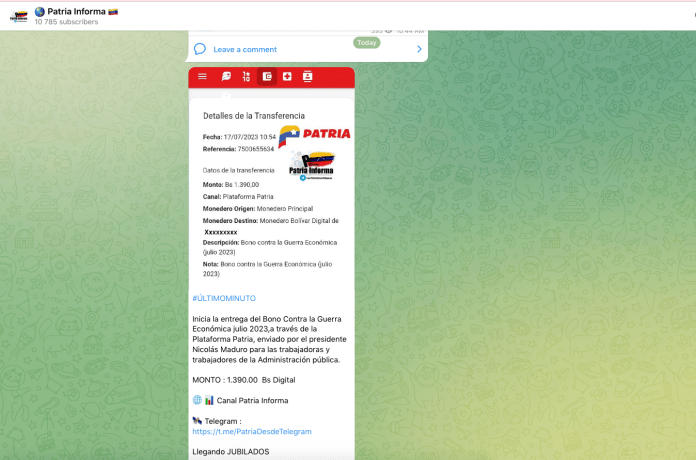The height and width of the screenshot is (460, 696).
Task: Open the t.me/PatriaDesdeTelegram link
Action: 252,432
